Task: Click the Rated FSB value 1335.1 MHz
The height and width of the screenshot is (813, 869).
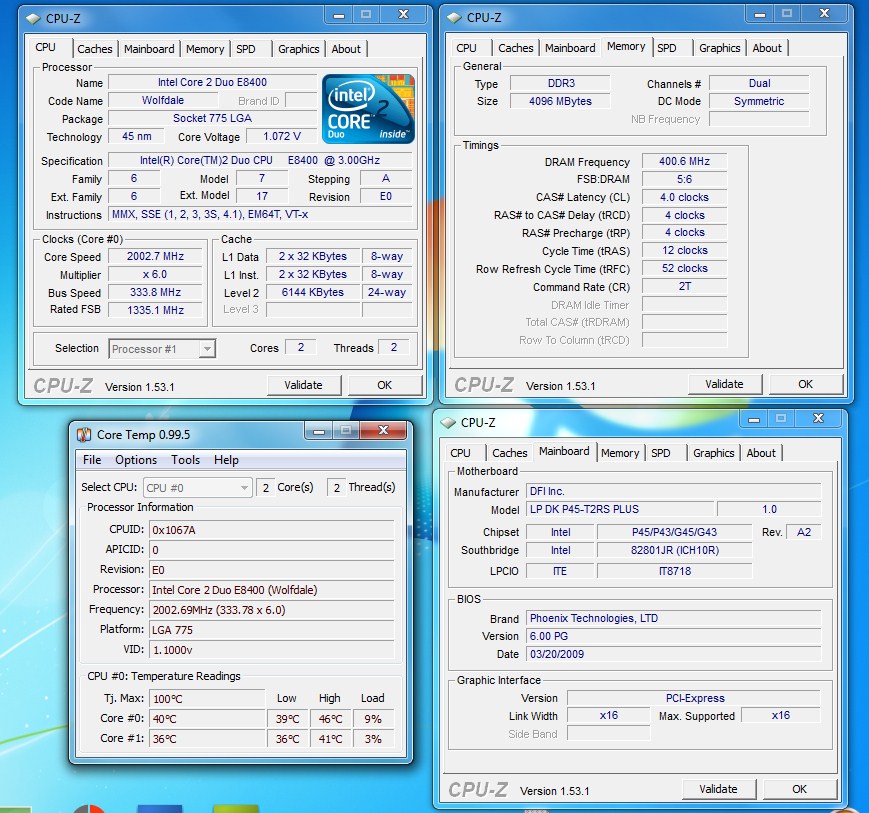Action: (x=155, y=310)
